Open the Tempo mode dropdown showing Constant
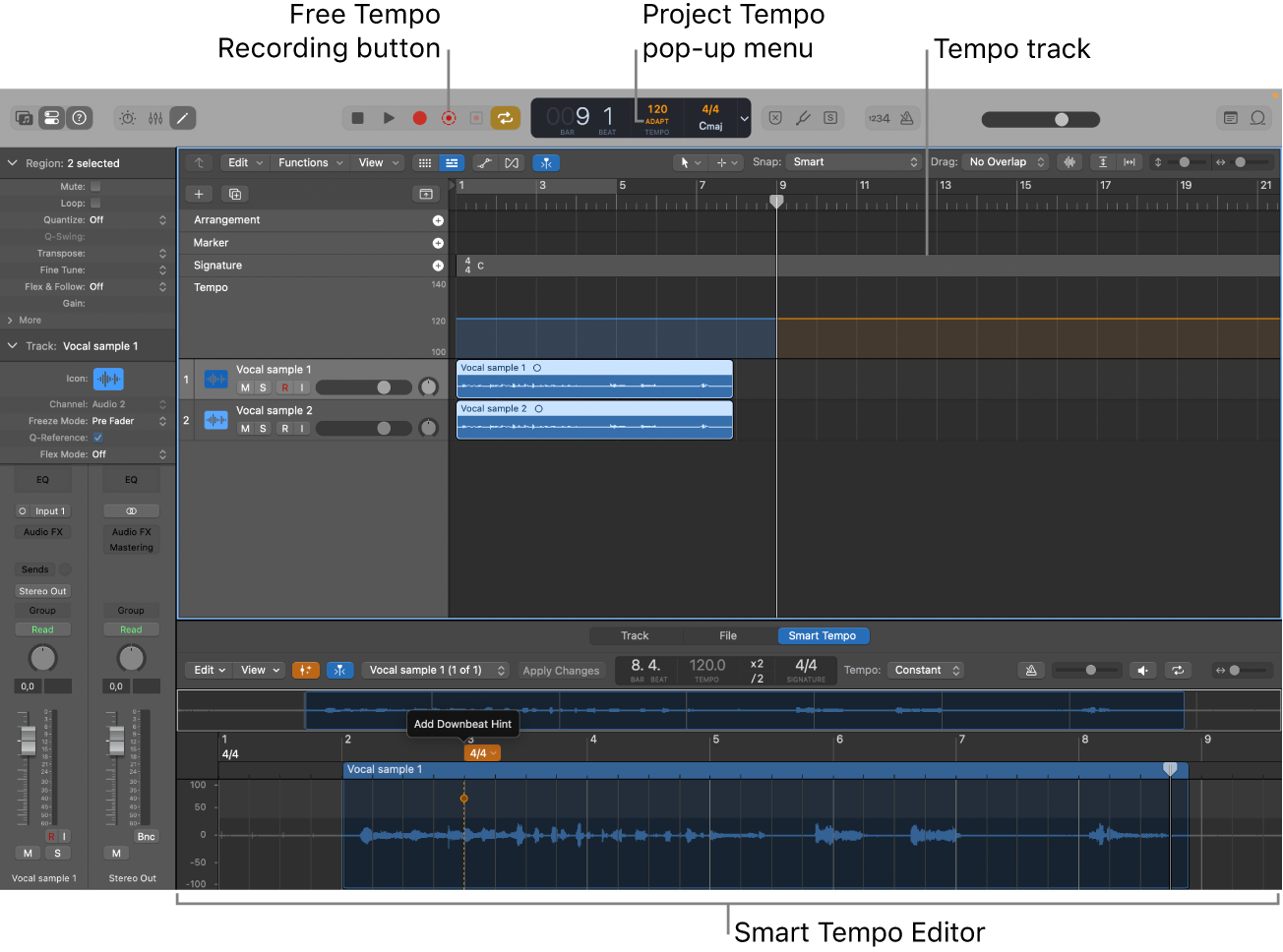This screenshot has width=1283, height=952. [924, 670]
